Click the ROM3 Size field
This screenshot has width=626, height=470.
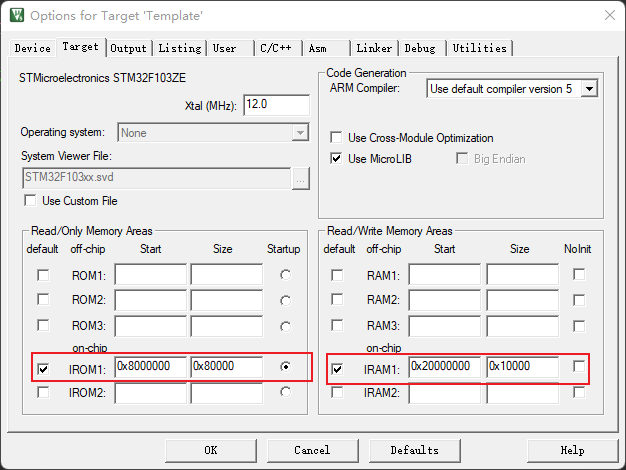coord(227,326)
